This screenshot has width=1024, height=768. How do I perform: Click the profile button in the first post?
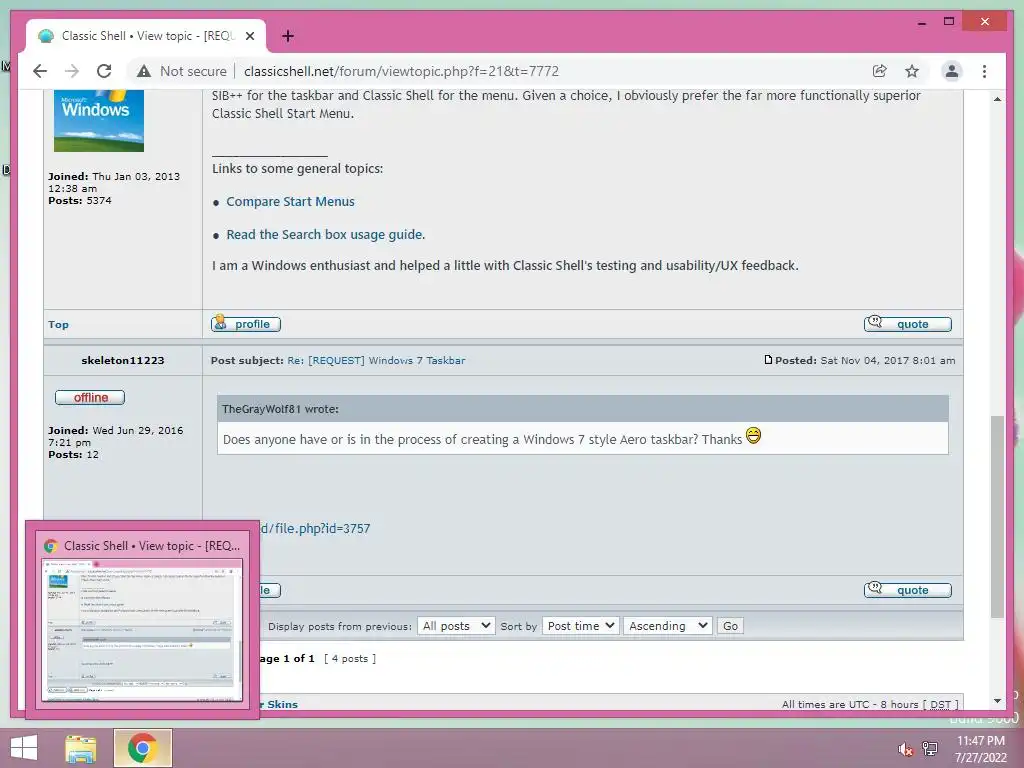tap(246, 324)
